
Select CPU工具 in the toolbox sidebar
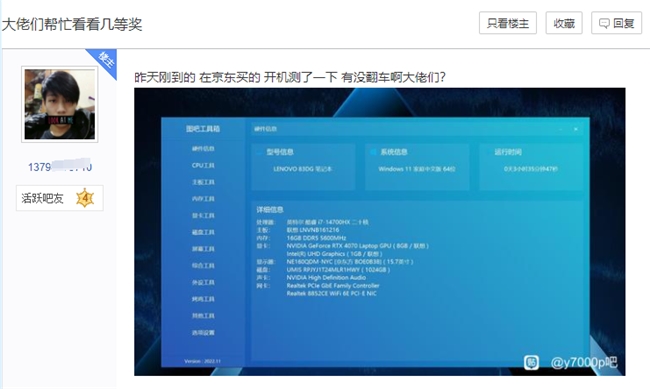coord(203,165)
